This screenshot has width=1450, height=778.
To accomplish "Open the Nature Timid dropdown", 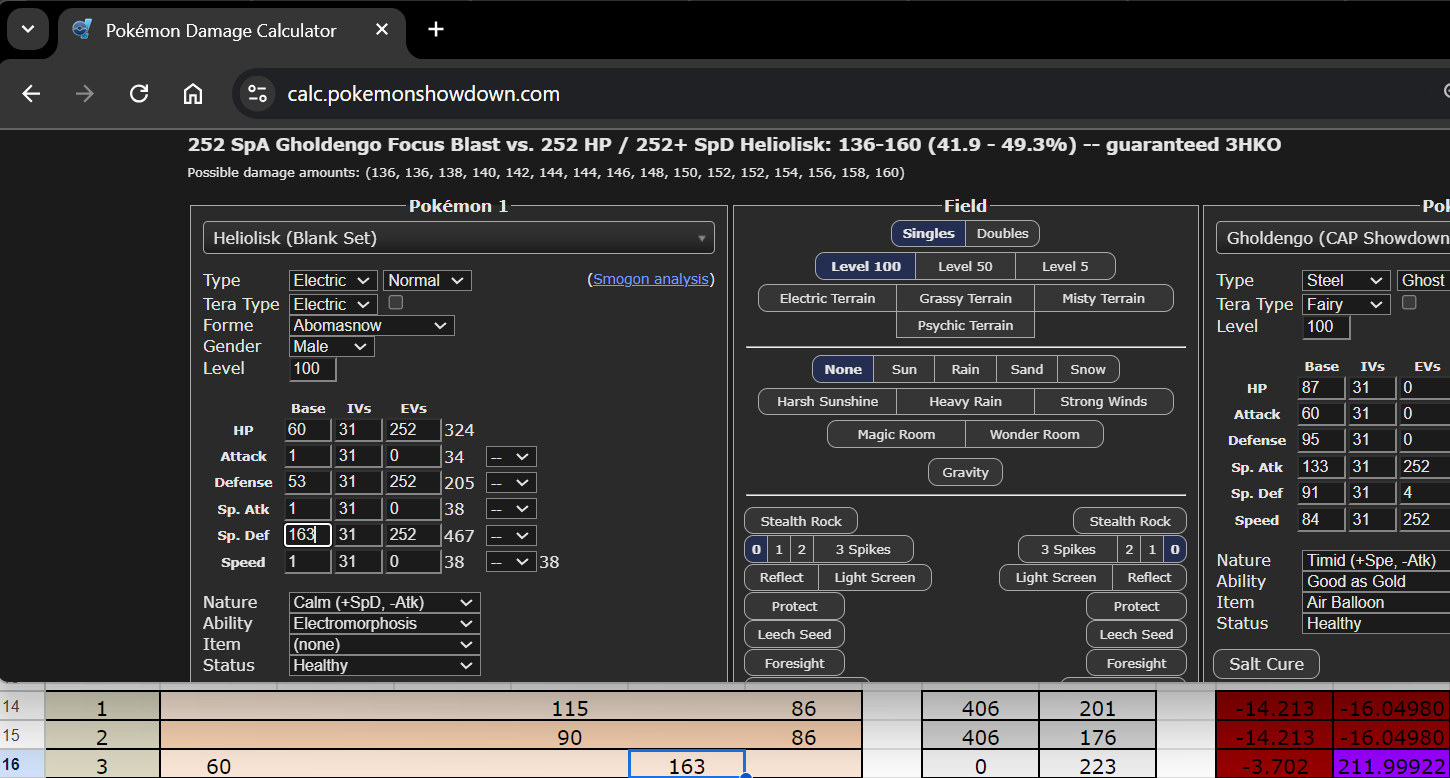I will [x=1376, y=561].
